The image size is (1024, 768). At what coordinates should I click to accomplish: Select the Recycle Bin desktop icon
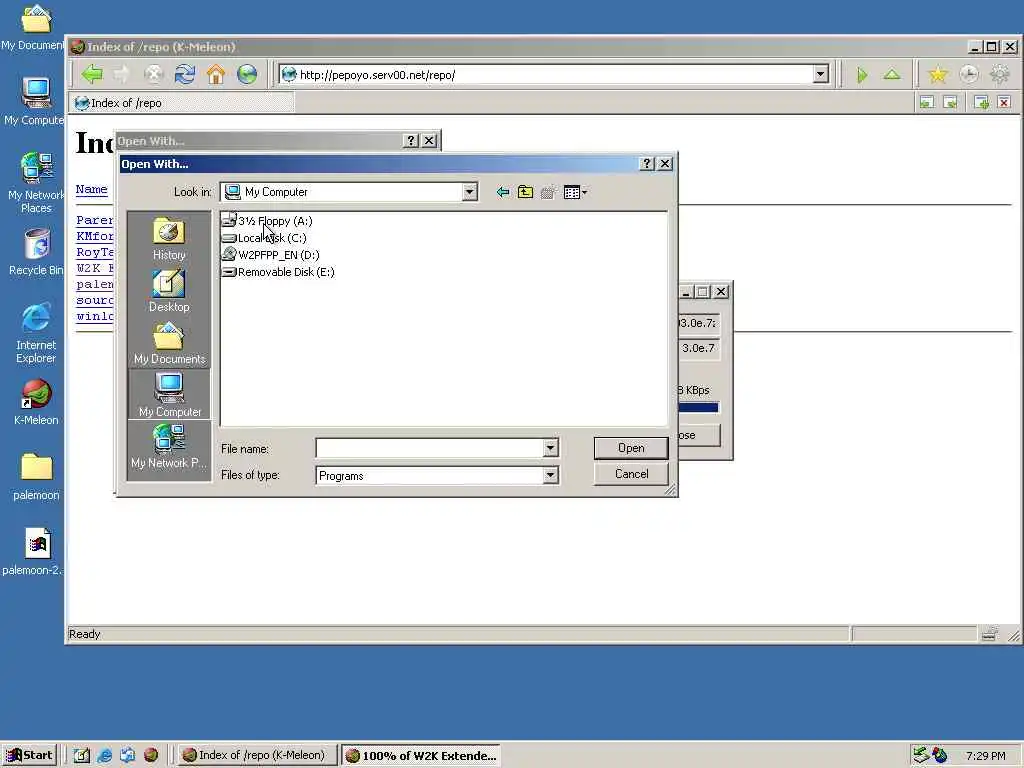click(36, 252)
